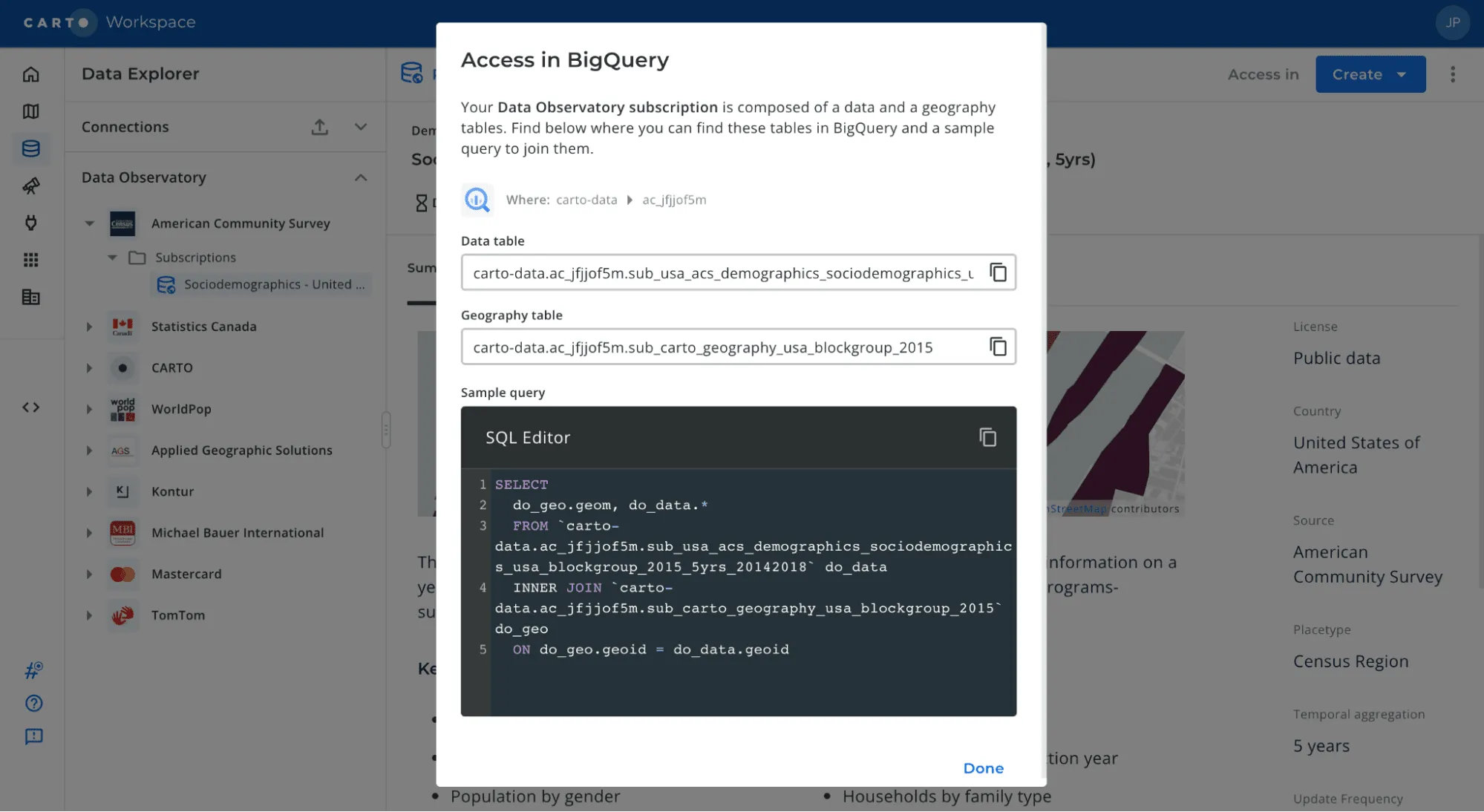Viewport: 1484px width, 812px height.
Task: Copy the SQL Editor sample query
Action: tap(988, 437)
